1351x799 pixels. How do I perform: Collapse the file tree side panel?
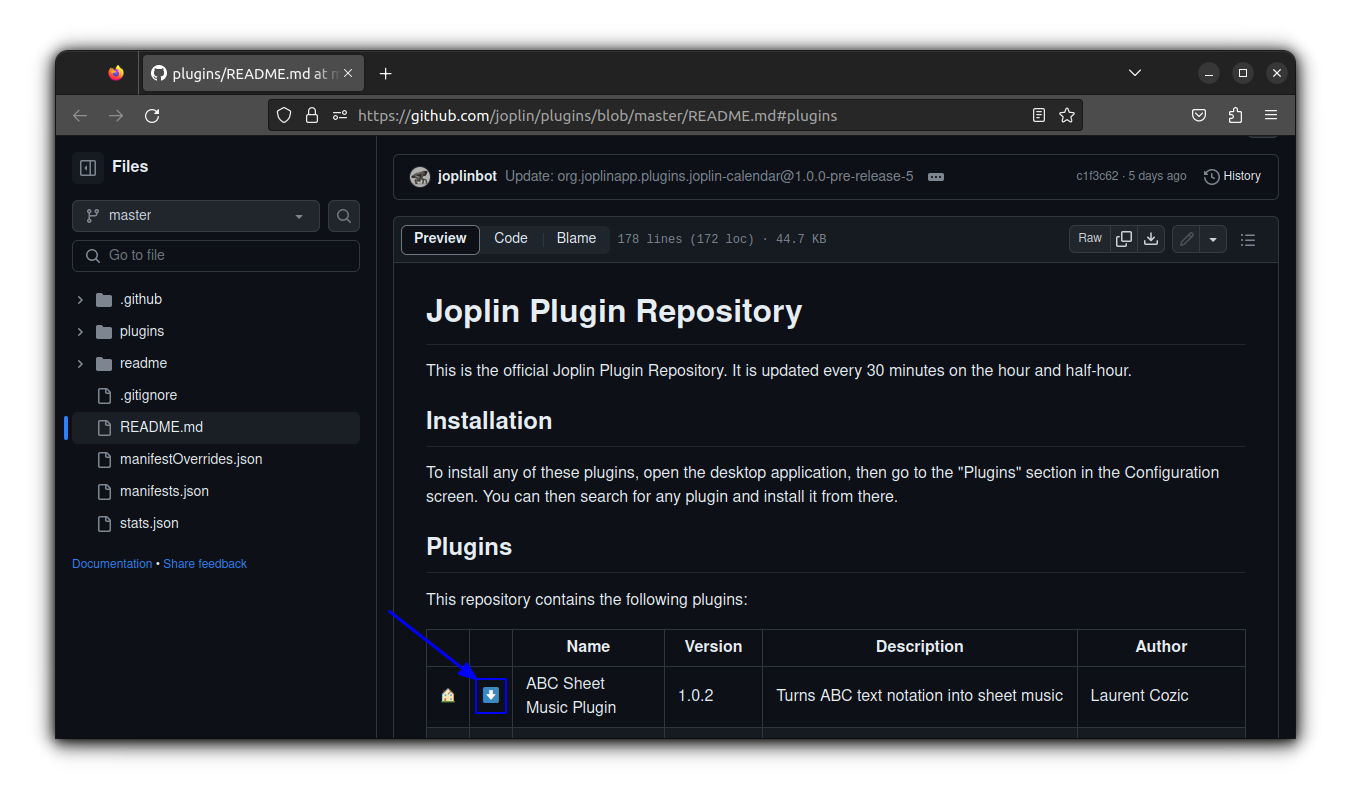[88, 167]
